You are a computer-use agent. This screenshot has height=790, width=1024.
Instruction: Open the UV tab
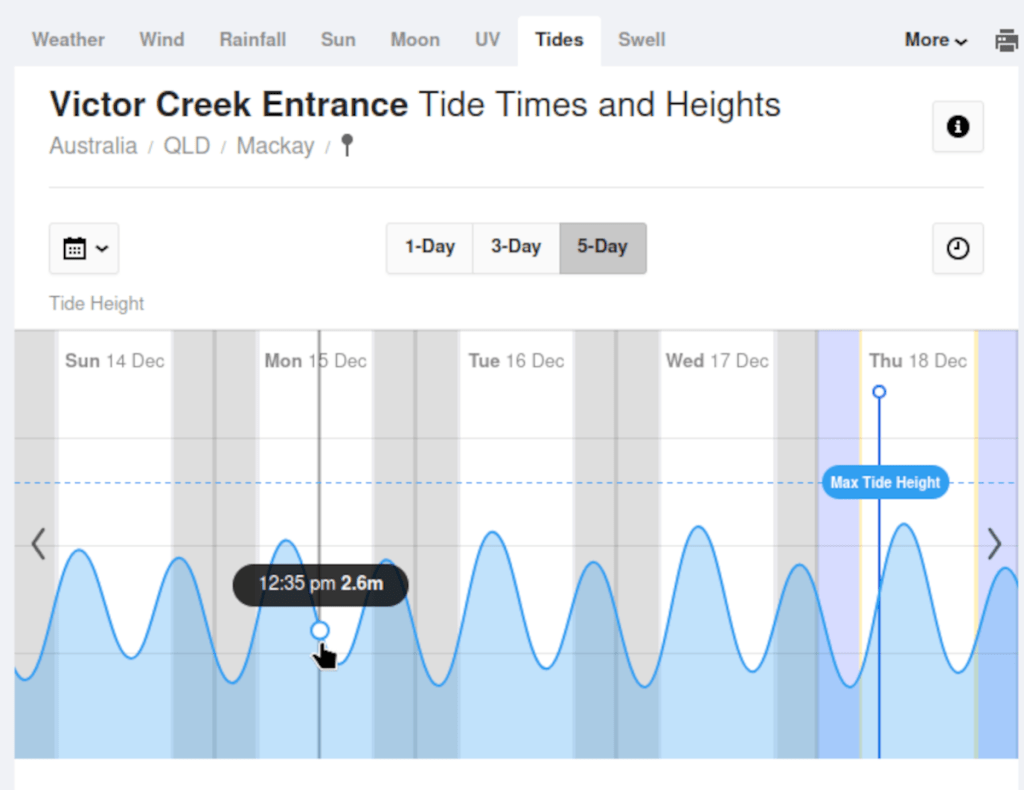click(x=487, y=40)
